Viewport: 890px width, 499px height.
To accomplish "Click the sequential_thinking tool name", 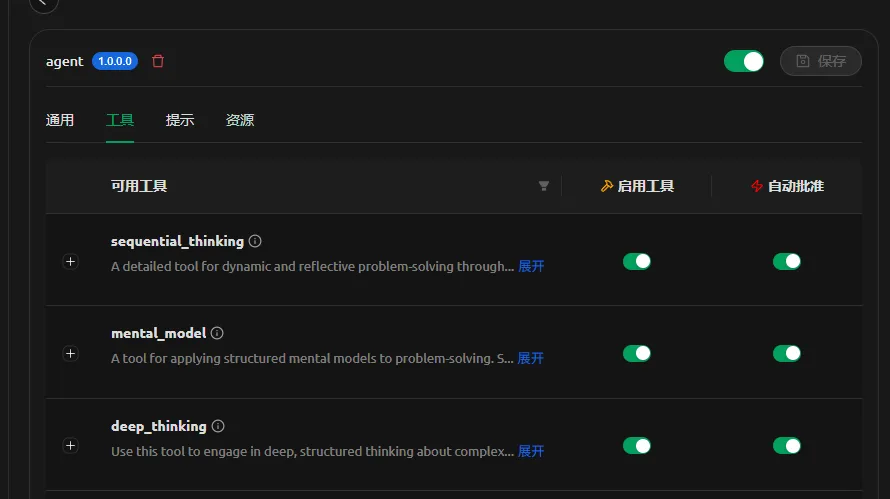I will (x=177, y=241).
